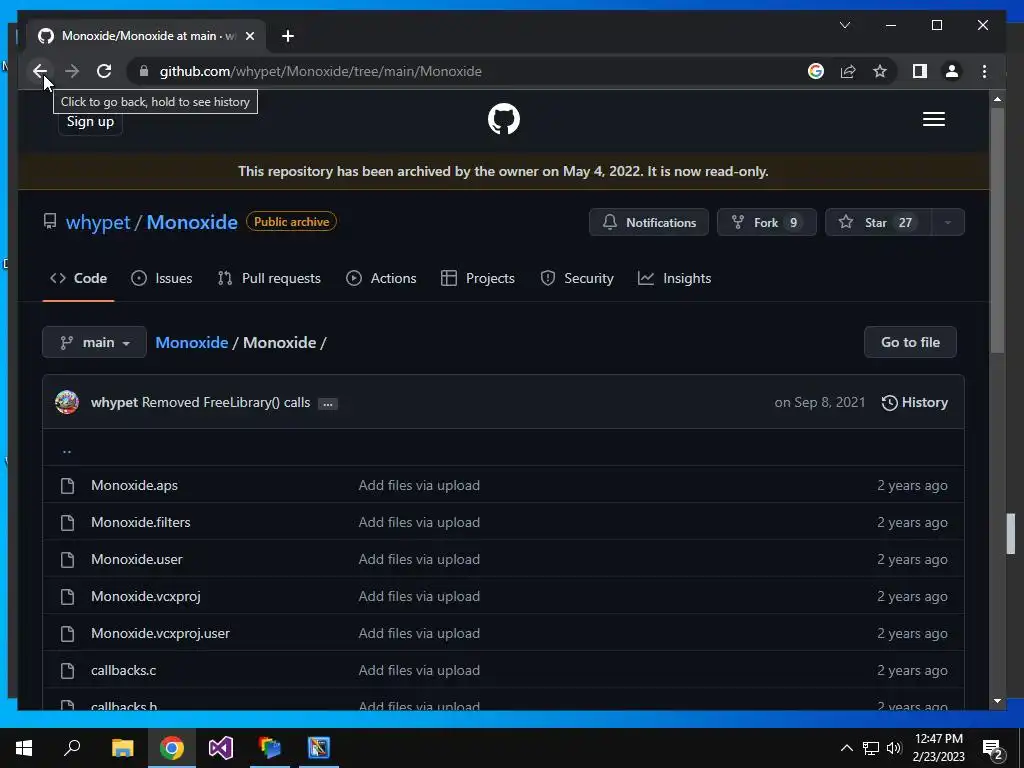Click the Star button
The width and height of the screenshot is (1024, 768).
point(878,222)
